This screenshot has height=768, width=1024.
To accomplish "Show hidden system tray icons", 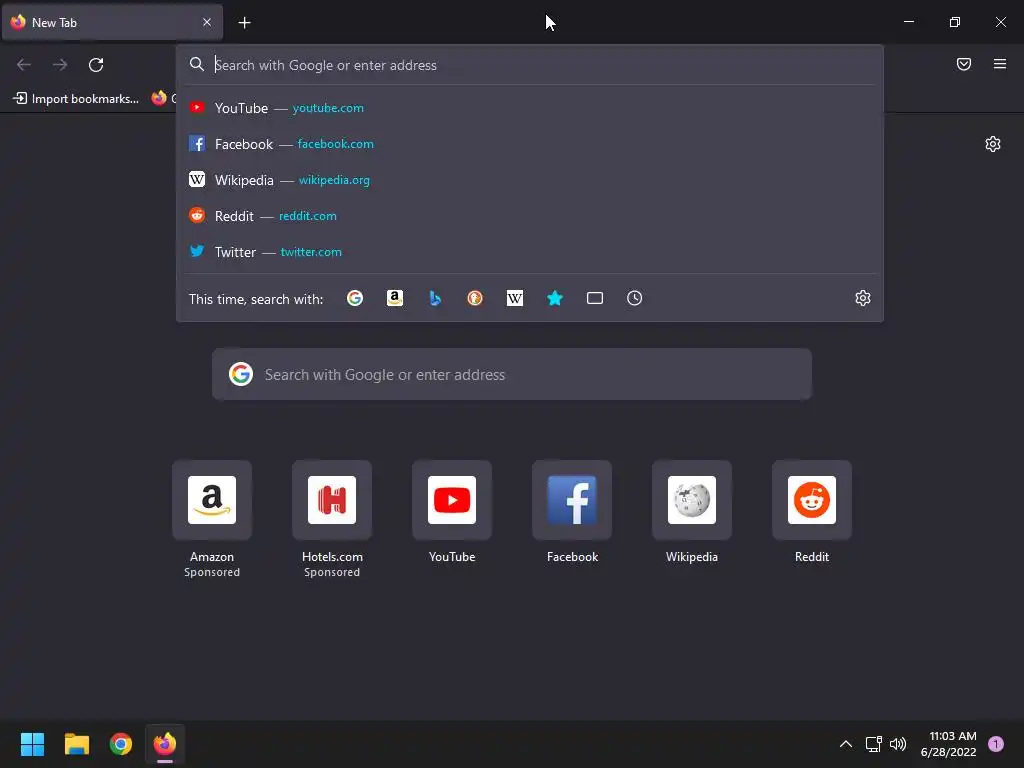I will (x=846, y=744).
